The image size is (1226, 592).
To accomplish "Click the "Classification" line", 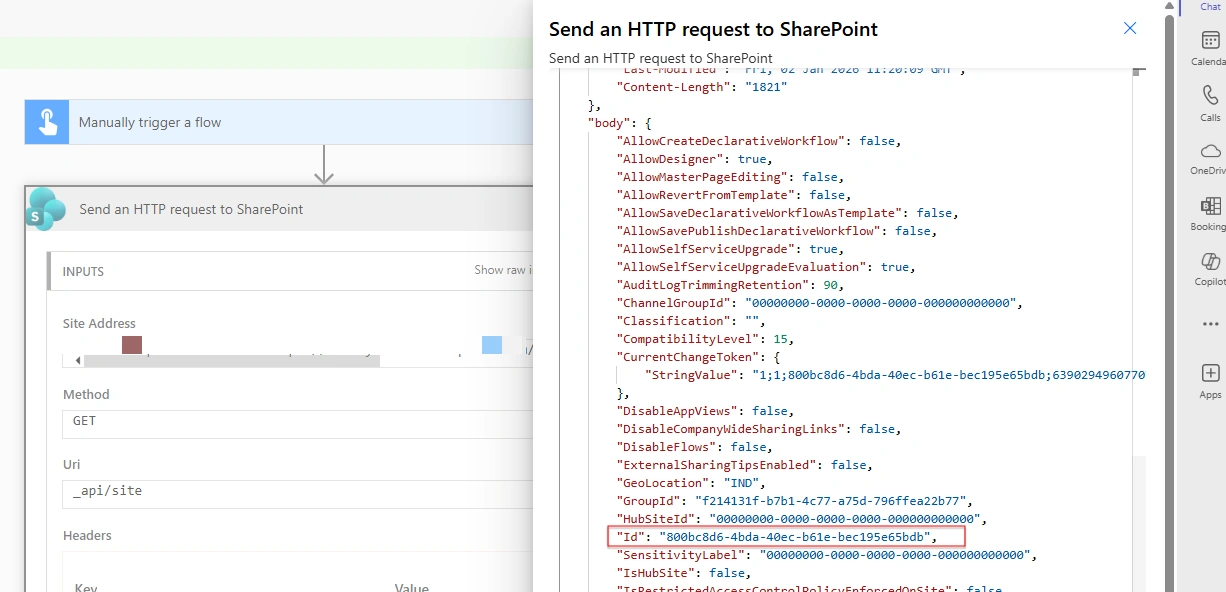I will tap(692, 321).
